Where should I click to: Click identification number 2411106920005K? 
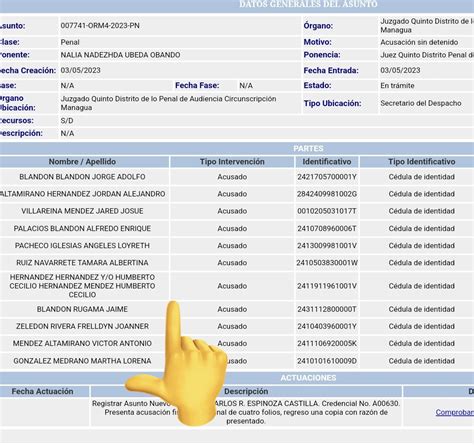pyautogui.click(x=327, y=343)
